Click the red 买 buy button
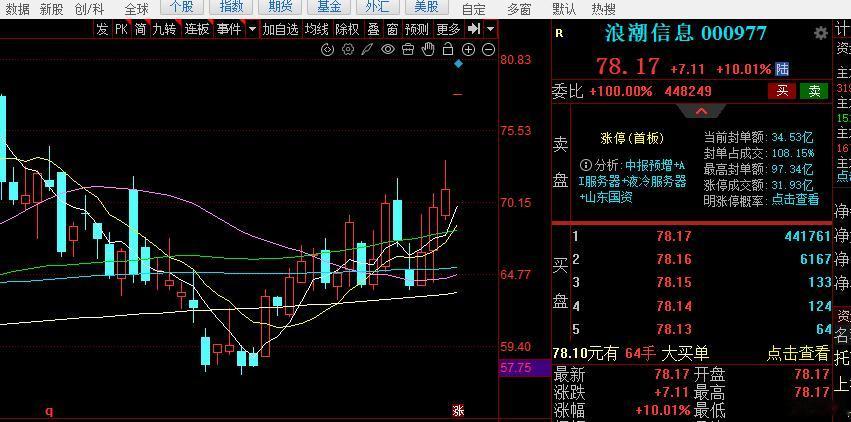Viewport: 851px width, 422px height. [782, 91]
